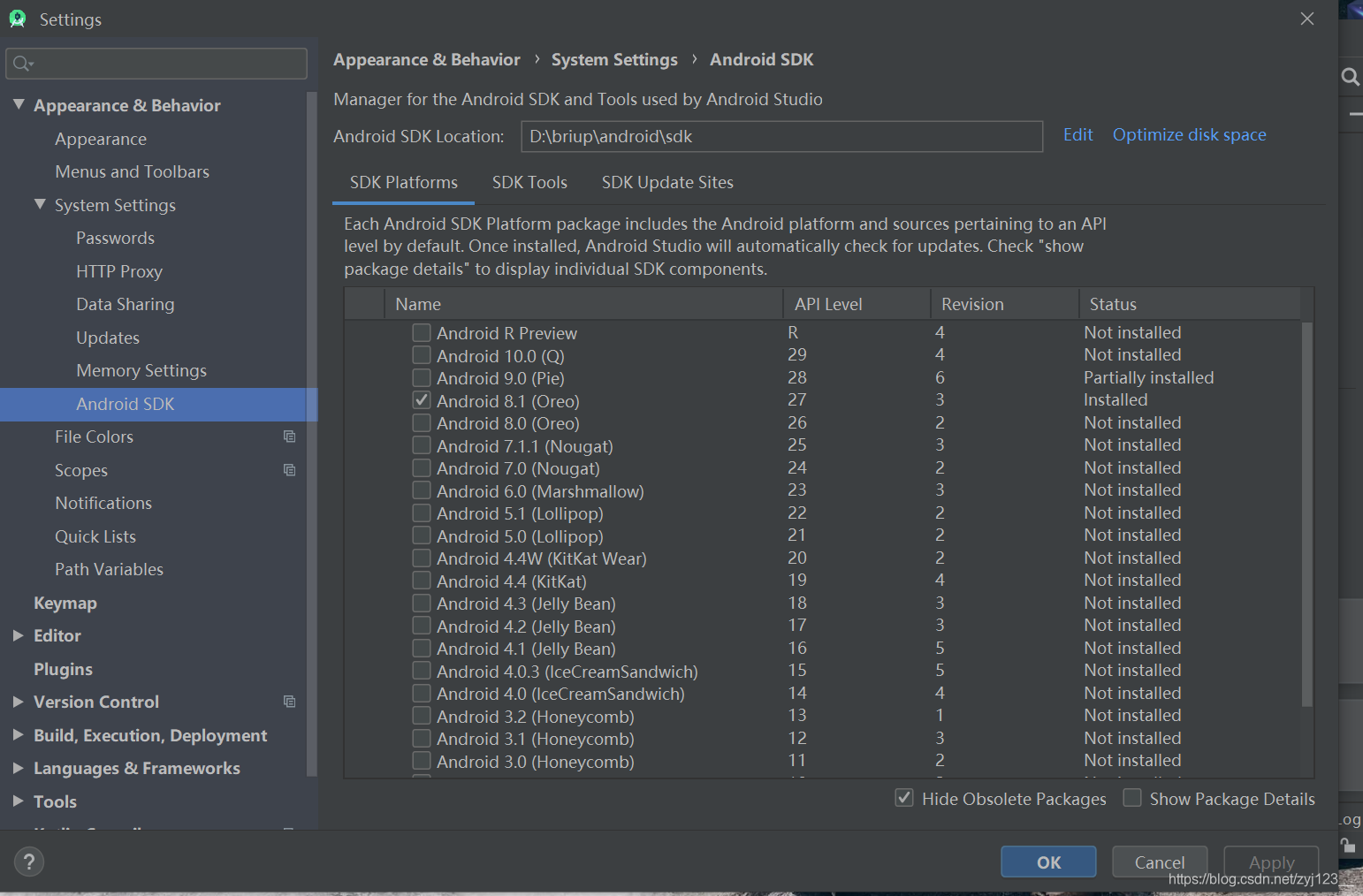Check the Android 7.1.1 (Nougat) checkbox
1363x896 pixels.
tap(422, 445)
